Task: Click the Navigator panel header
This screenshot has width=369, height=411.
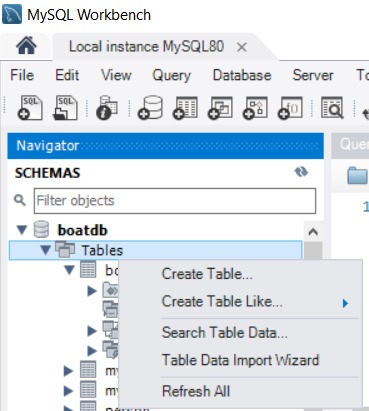Action: click(x=166, y=146)
